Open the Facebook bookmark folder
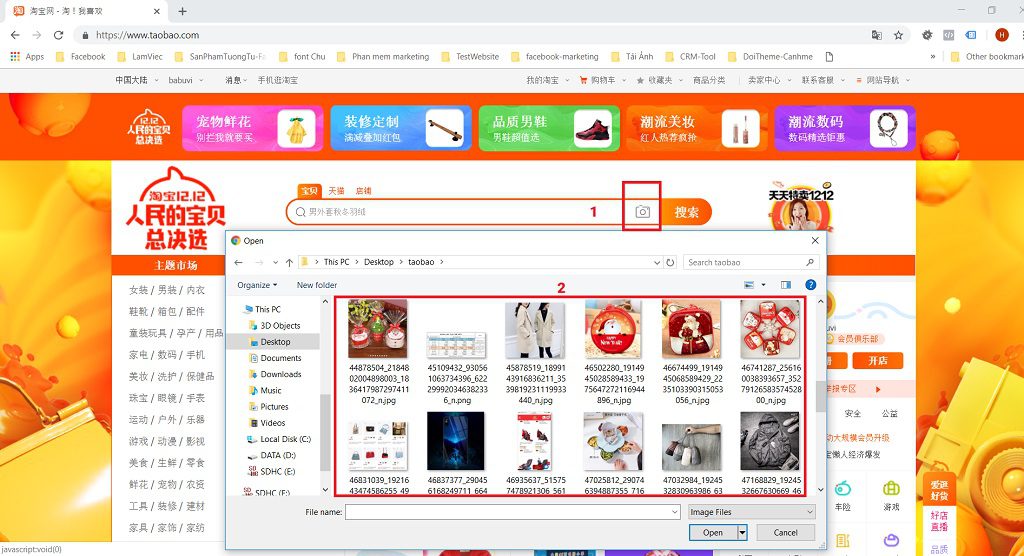 click(x=81, y=57)
